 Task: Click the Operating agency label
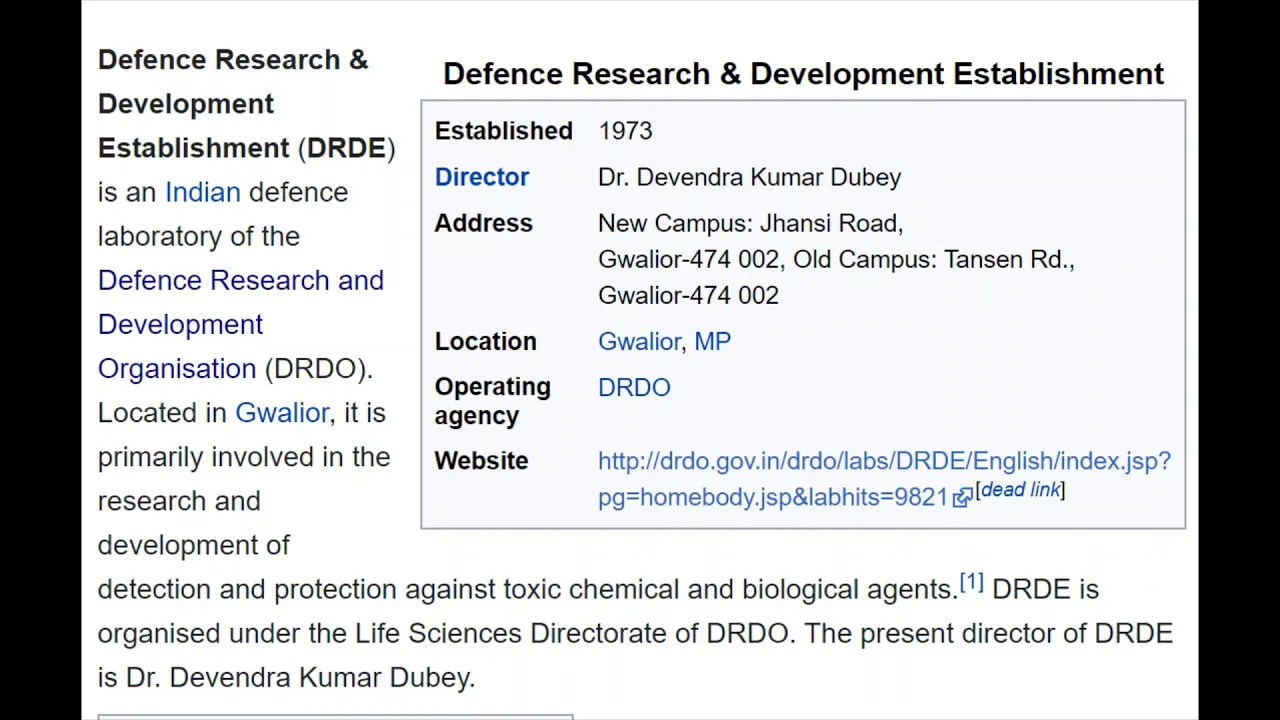click(x=492, y=401)
